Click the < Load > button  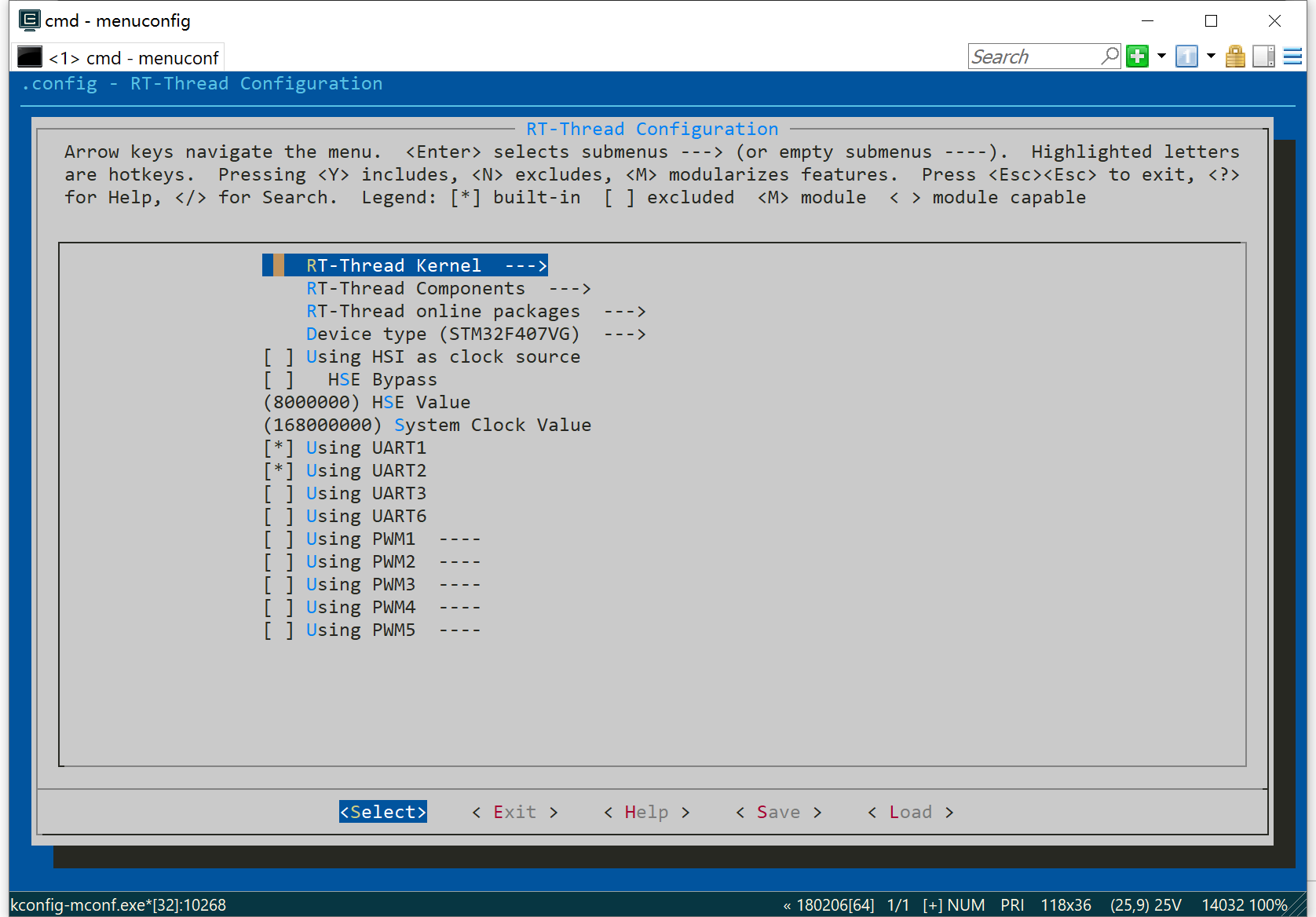[x=911, y=812]
